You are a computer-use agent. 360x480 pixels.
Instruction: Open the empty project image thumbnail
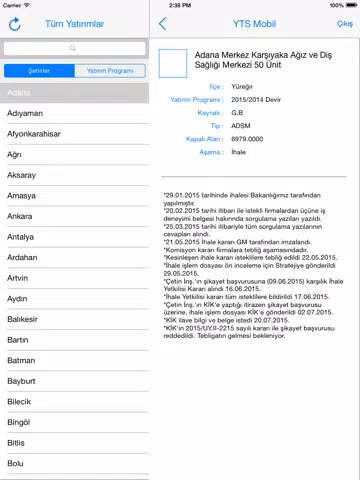pyautogui.click(x=173, y=63)
